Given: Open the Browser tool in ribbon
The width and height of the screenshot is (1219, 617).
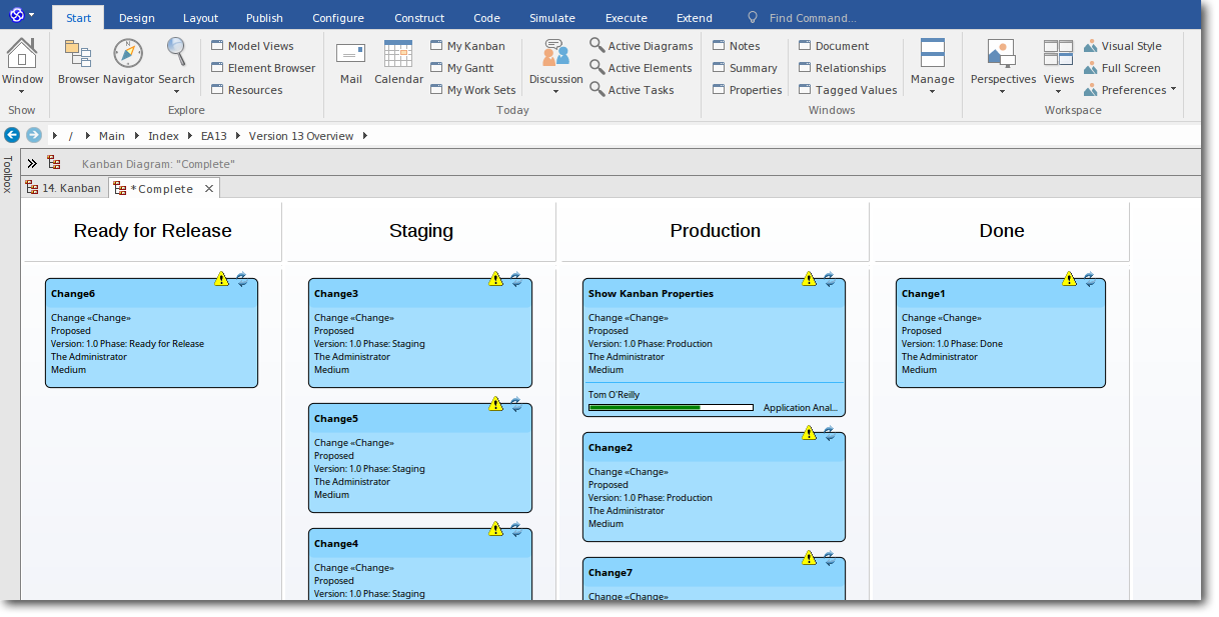Looking at the screenshot, I should [x=78, y=61].
